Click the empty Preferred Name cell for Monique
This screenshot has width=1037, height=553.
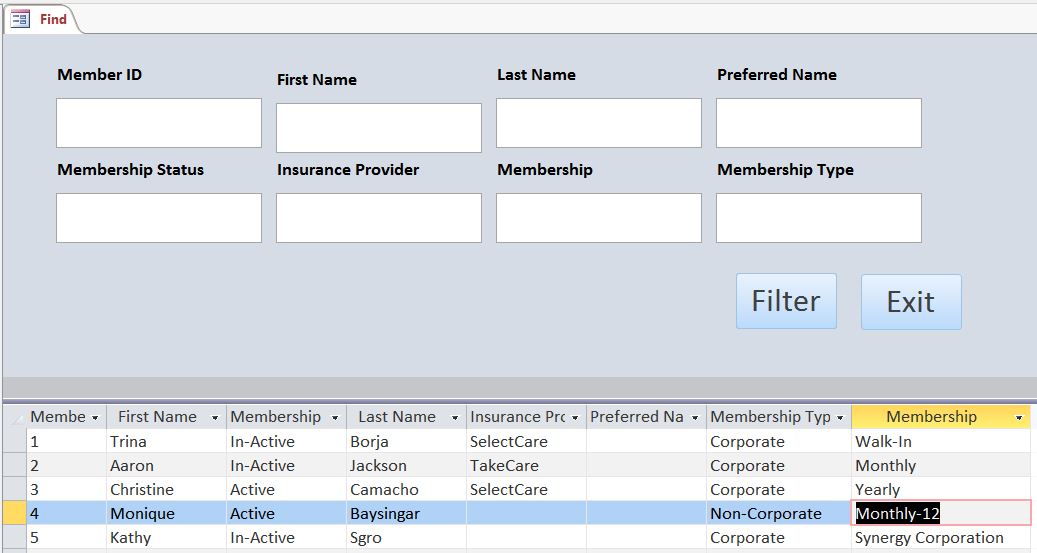pos(646,513)
